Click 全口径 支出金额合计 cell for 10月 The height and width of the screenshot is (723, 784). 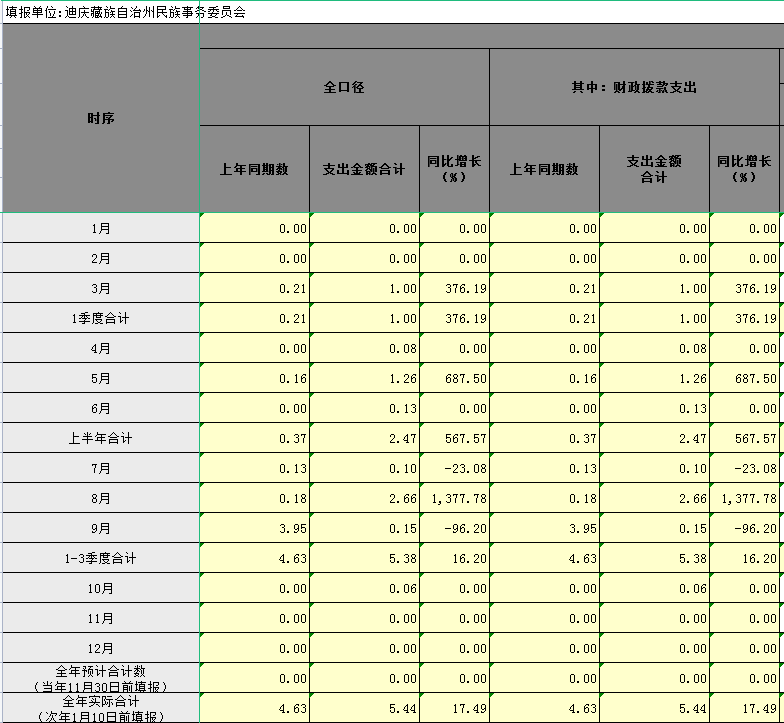pos(364,588)
